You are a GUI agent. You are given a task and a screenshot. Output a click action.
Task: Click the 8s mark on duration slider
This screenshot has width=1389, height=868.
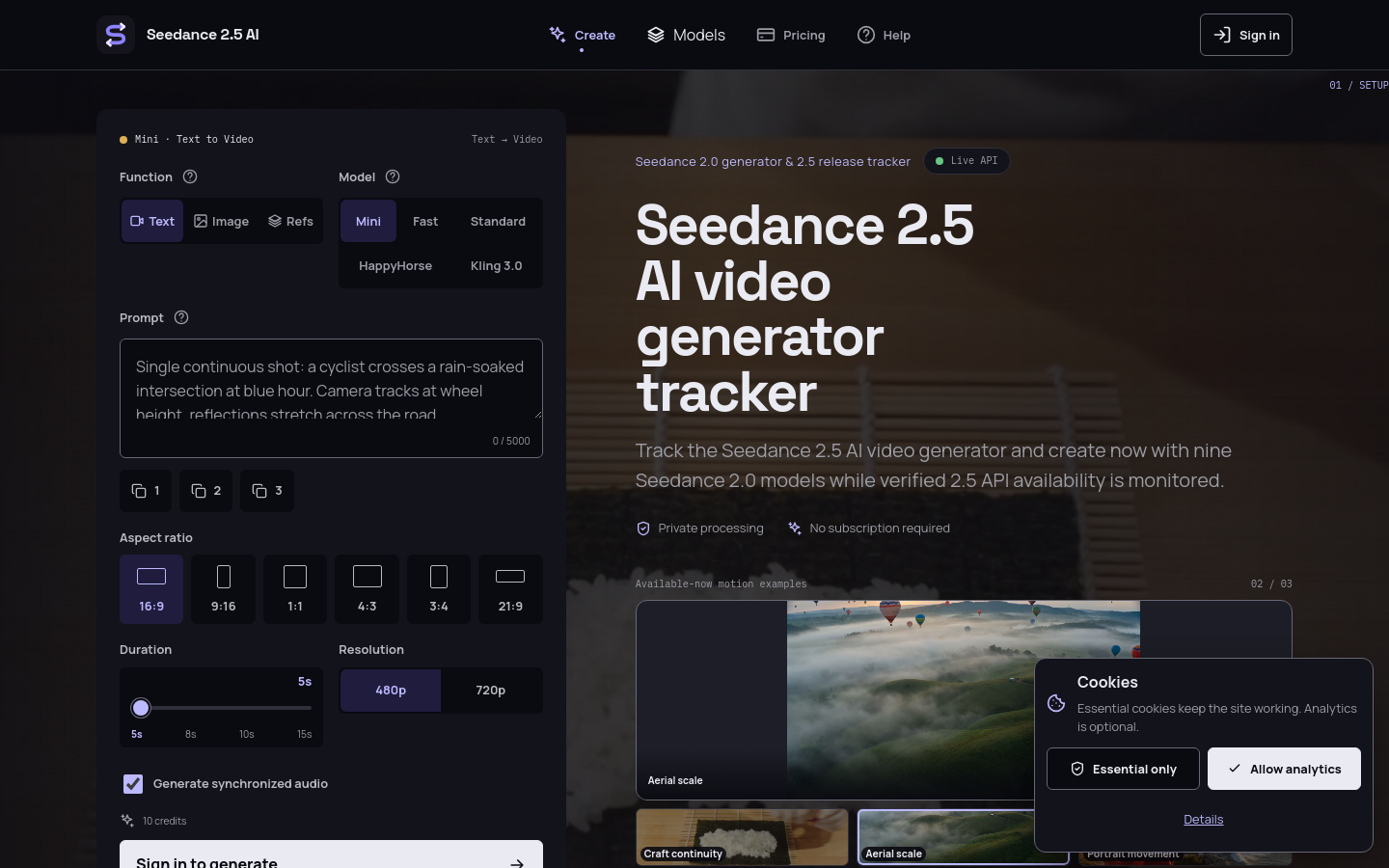tap(191, 734)
